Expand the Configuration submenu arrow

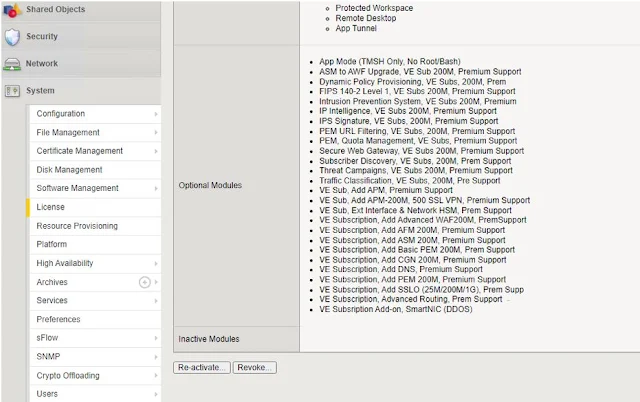coord(156,114)
